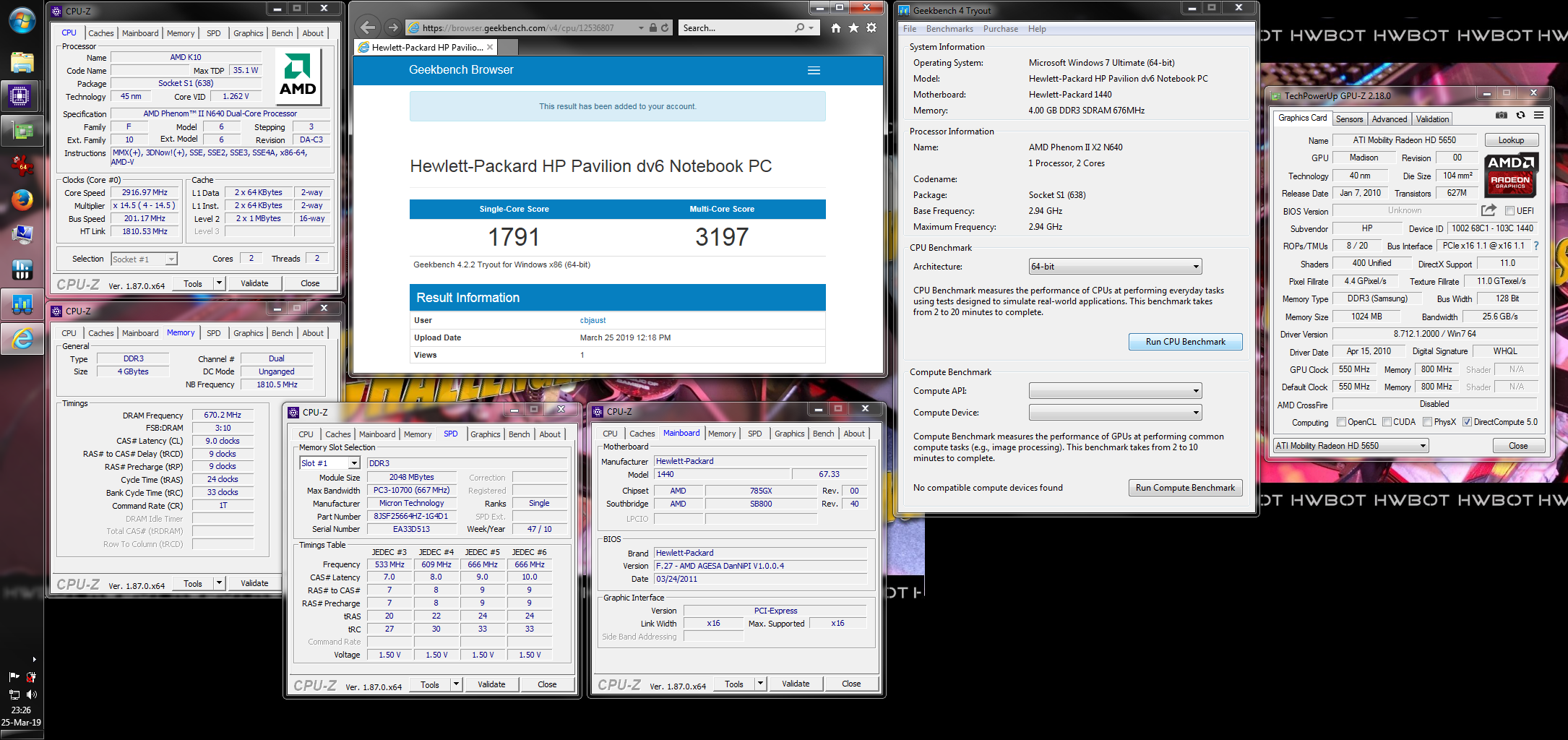This screenshot has width=1568, height=740.
Task: Click the Bus Interface question mark
Action: 1535,246
